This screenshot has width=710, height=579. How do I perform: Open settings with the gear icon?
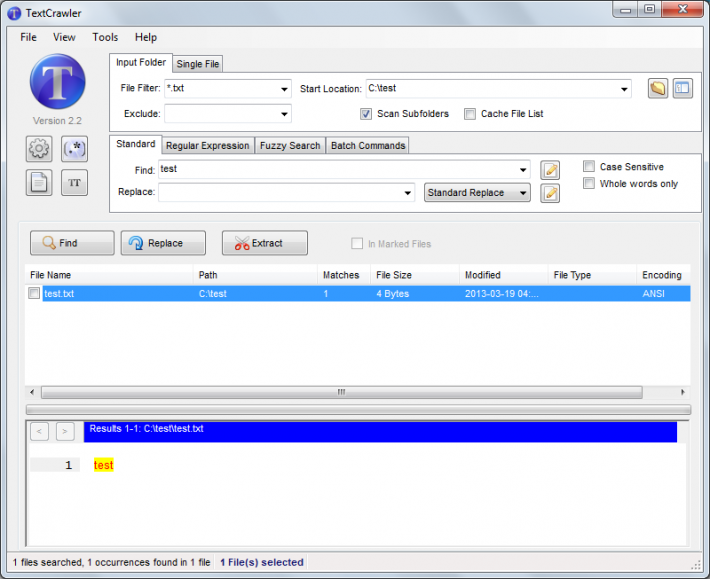(x=39, y=148)
